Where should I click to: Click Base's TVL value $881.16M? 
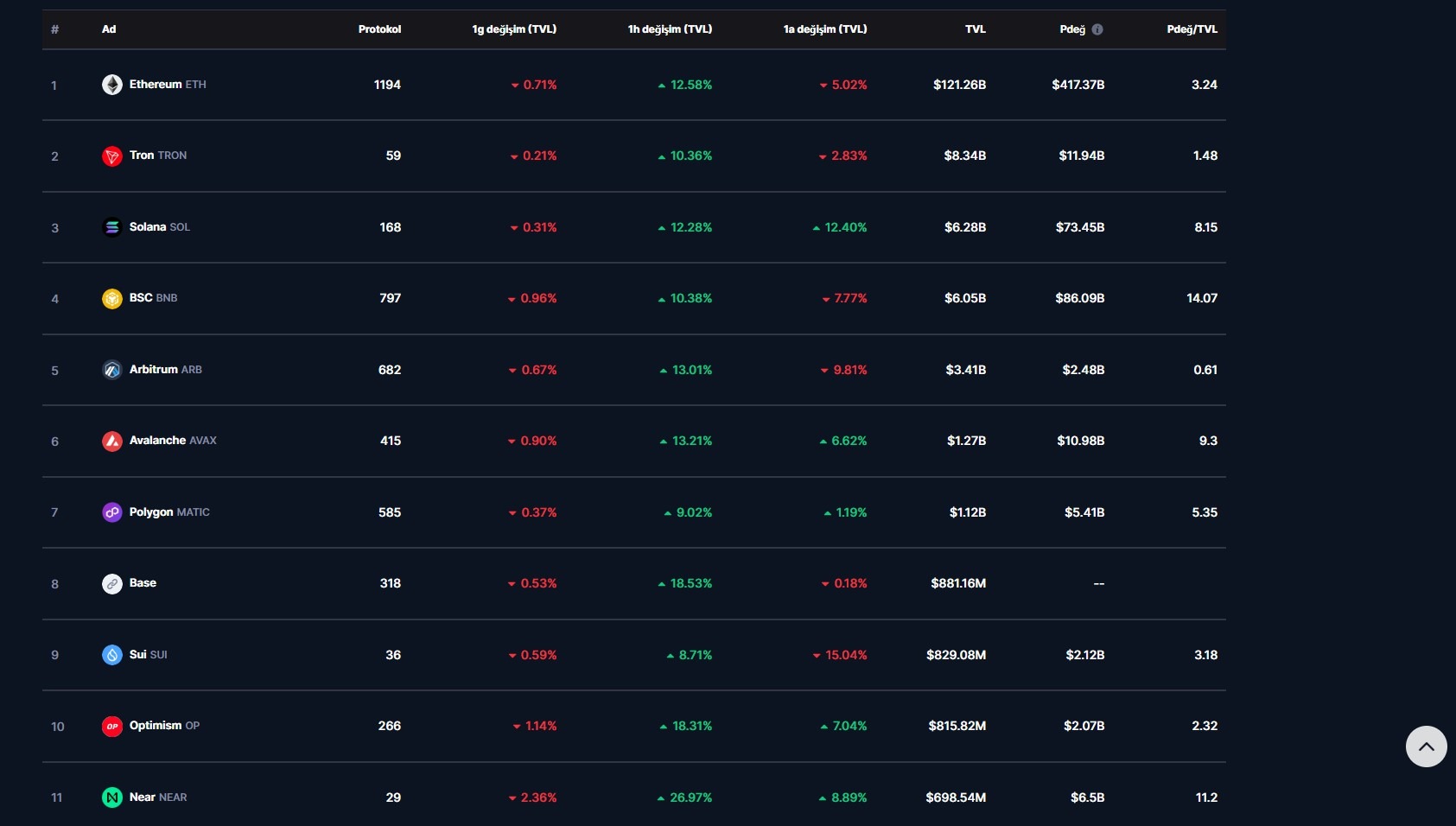[958, 583]
